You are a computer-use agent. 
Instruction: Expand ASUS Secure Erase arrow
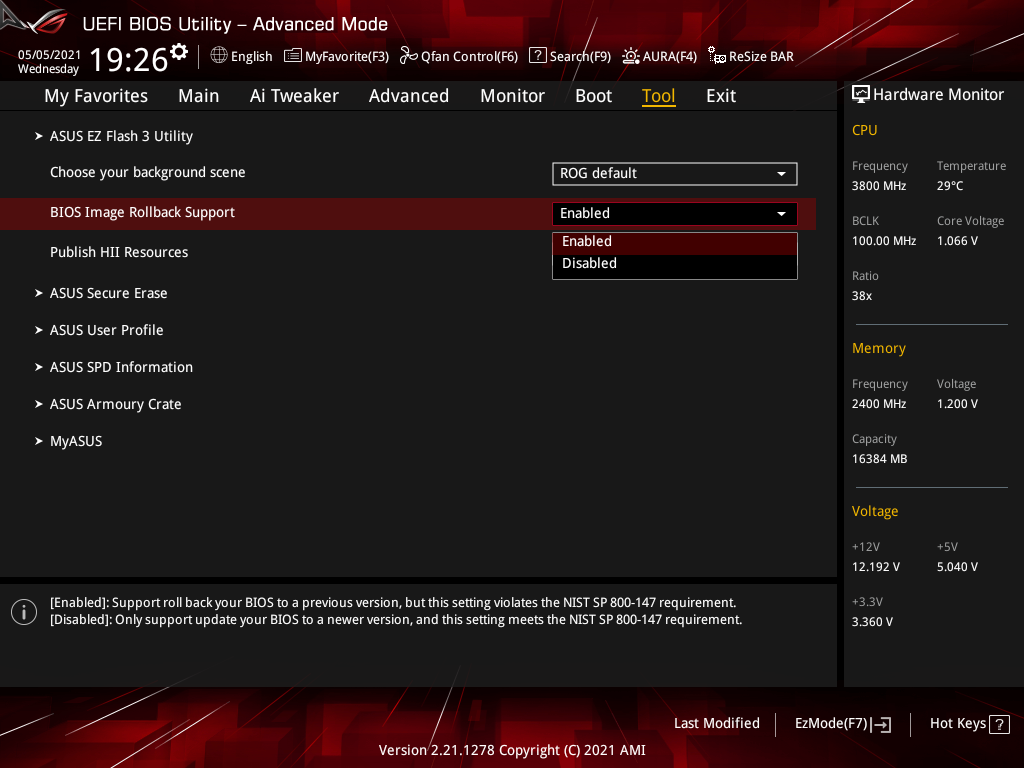(39, 293)
